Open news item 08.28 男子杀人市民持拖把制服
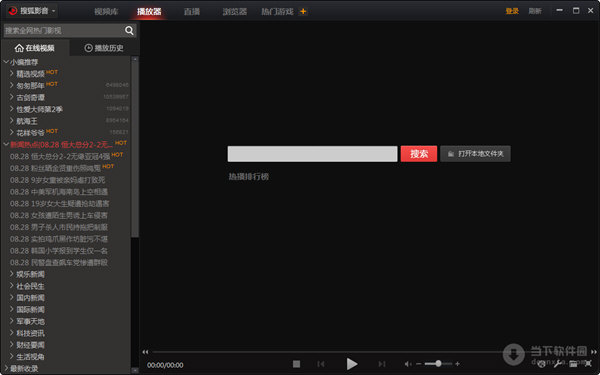 coord(59,227)
